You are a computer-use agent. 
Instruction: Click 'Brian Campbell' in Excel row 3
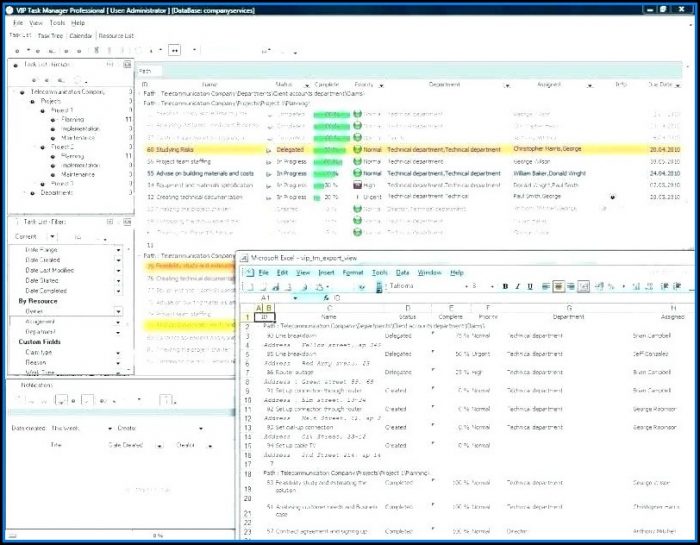[651, 336]
